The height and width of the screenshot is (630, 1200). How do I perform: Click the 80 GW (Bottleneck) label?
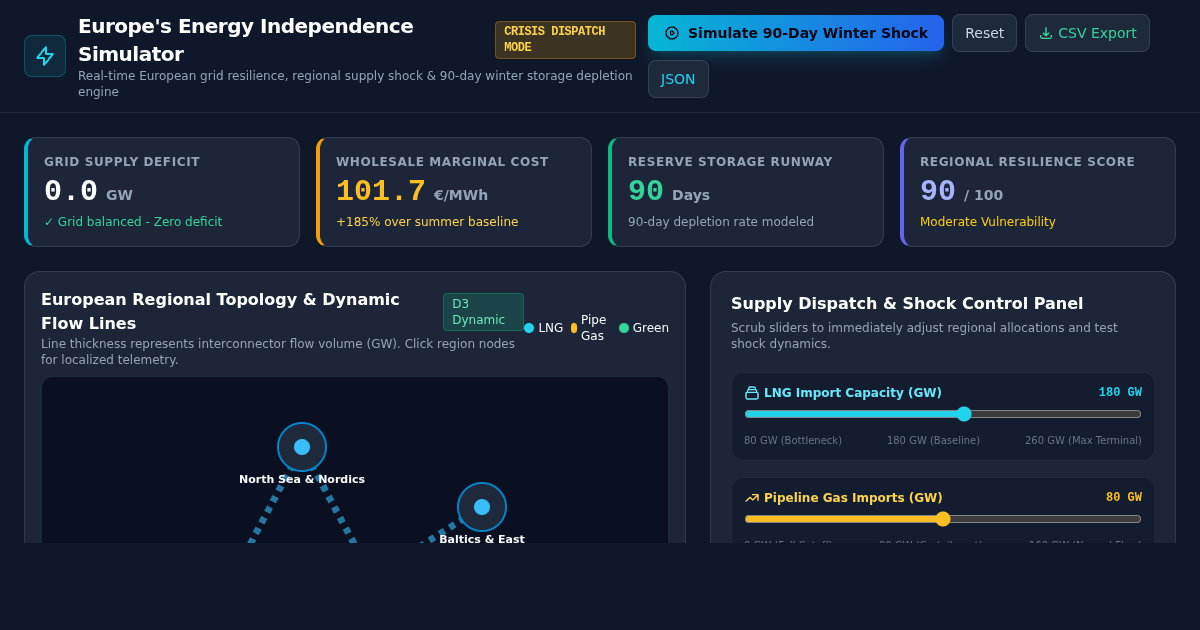coord(793,441)
